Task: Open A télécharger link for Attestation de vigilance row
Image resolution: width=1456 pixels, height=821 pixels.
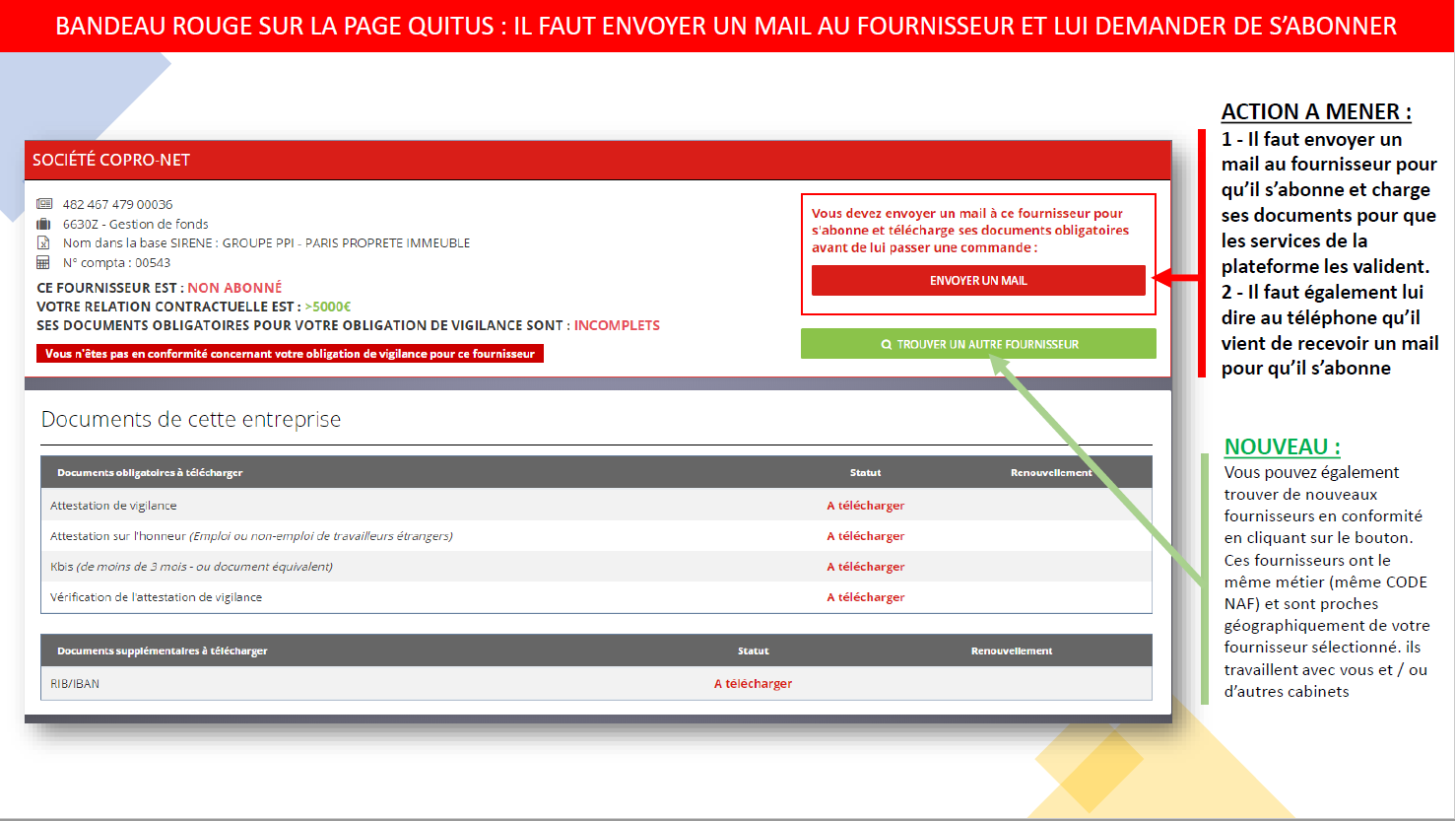Action: click(866, 506)
